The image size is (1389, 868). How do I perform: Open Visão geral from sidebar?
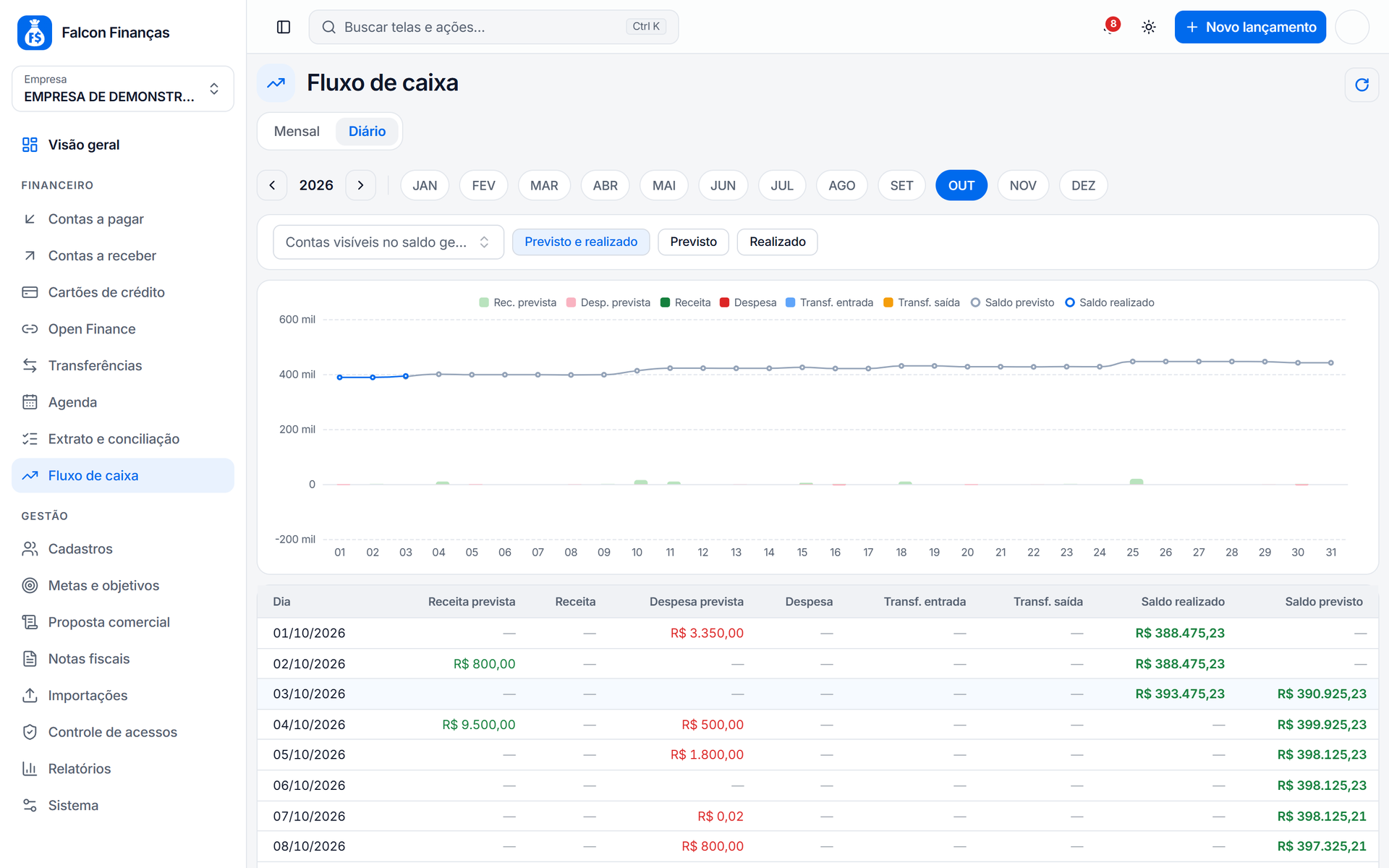(123, 145)
